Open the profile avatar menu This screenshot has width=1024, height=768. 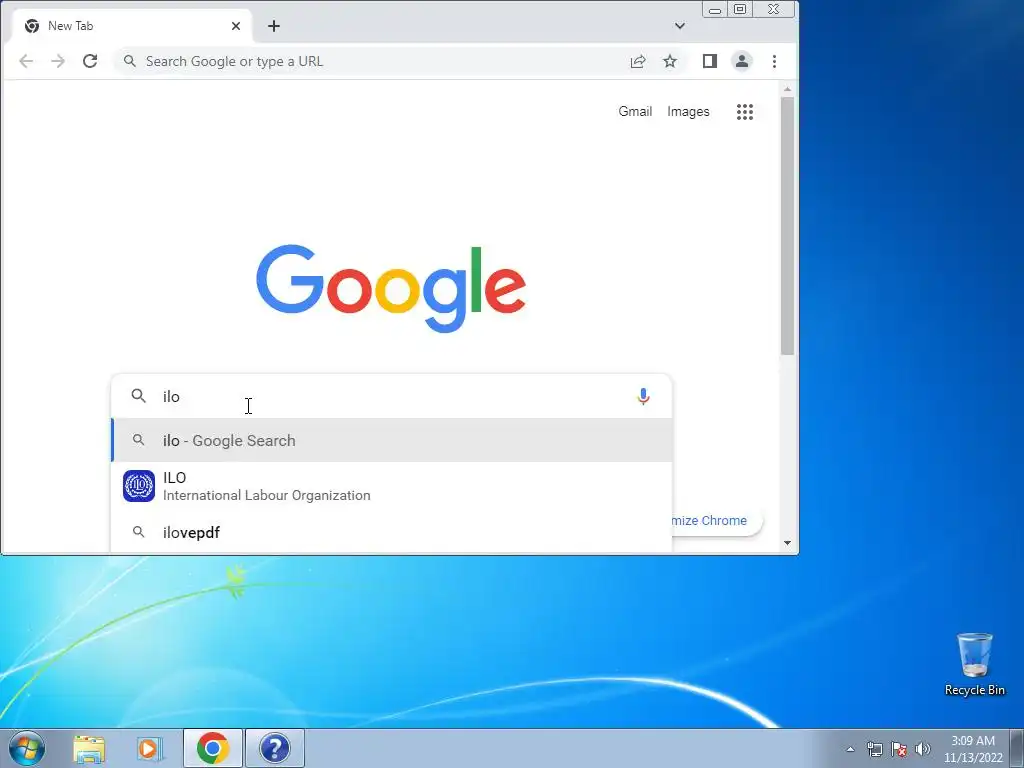pyautogui.click(x=742, y=61)
